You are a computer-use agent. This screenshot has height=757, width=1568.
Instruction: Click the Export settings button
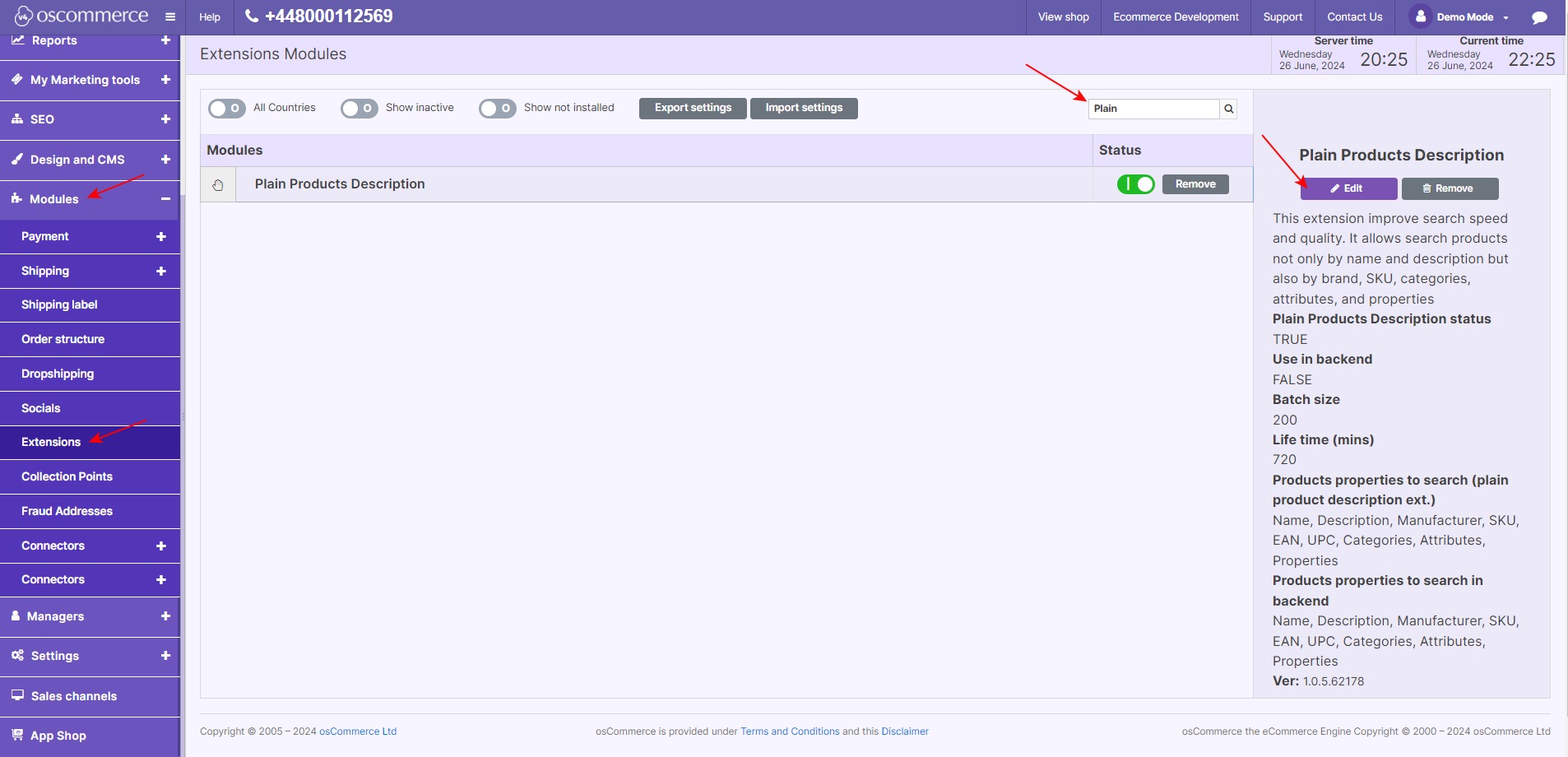(693, 108)
